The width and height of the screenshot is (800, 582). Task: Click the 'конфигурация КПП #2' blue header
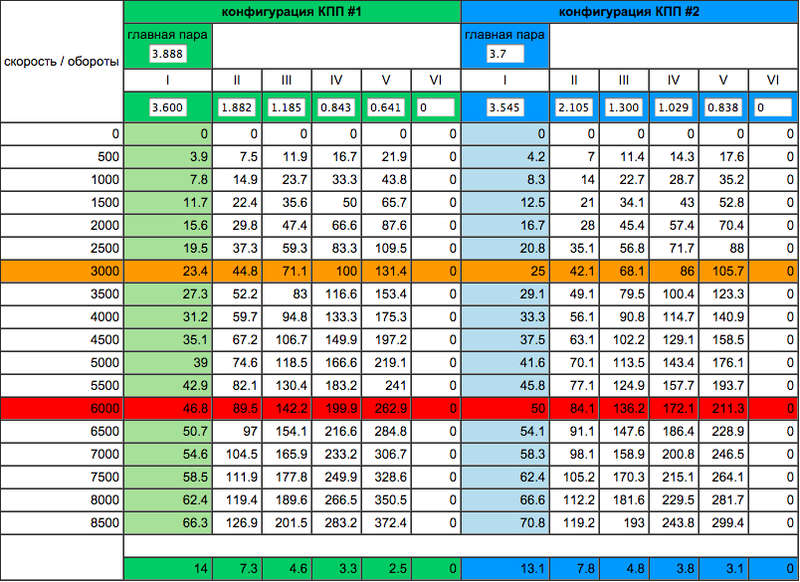pyautogui.click(x=630, y=11)
